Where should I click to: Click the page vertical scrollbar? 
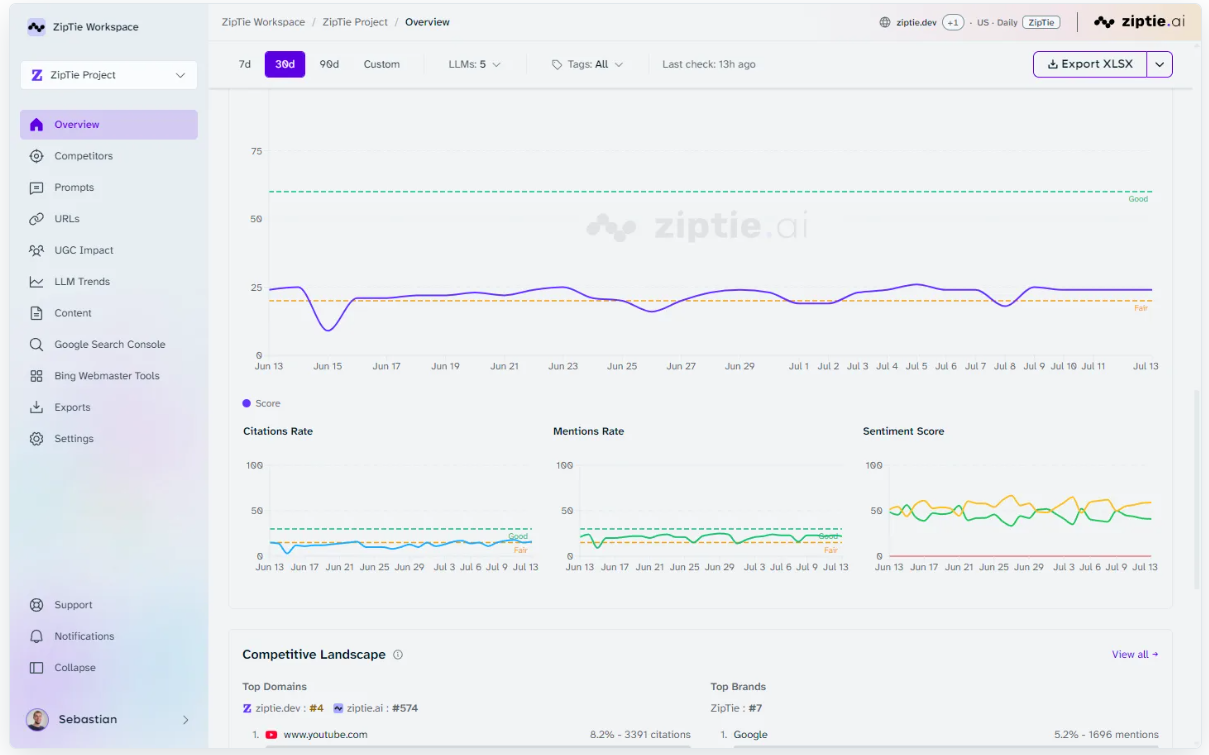coord(1197,488)
